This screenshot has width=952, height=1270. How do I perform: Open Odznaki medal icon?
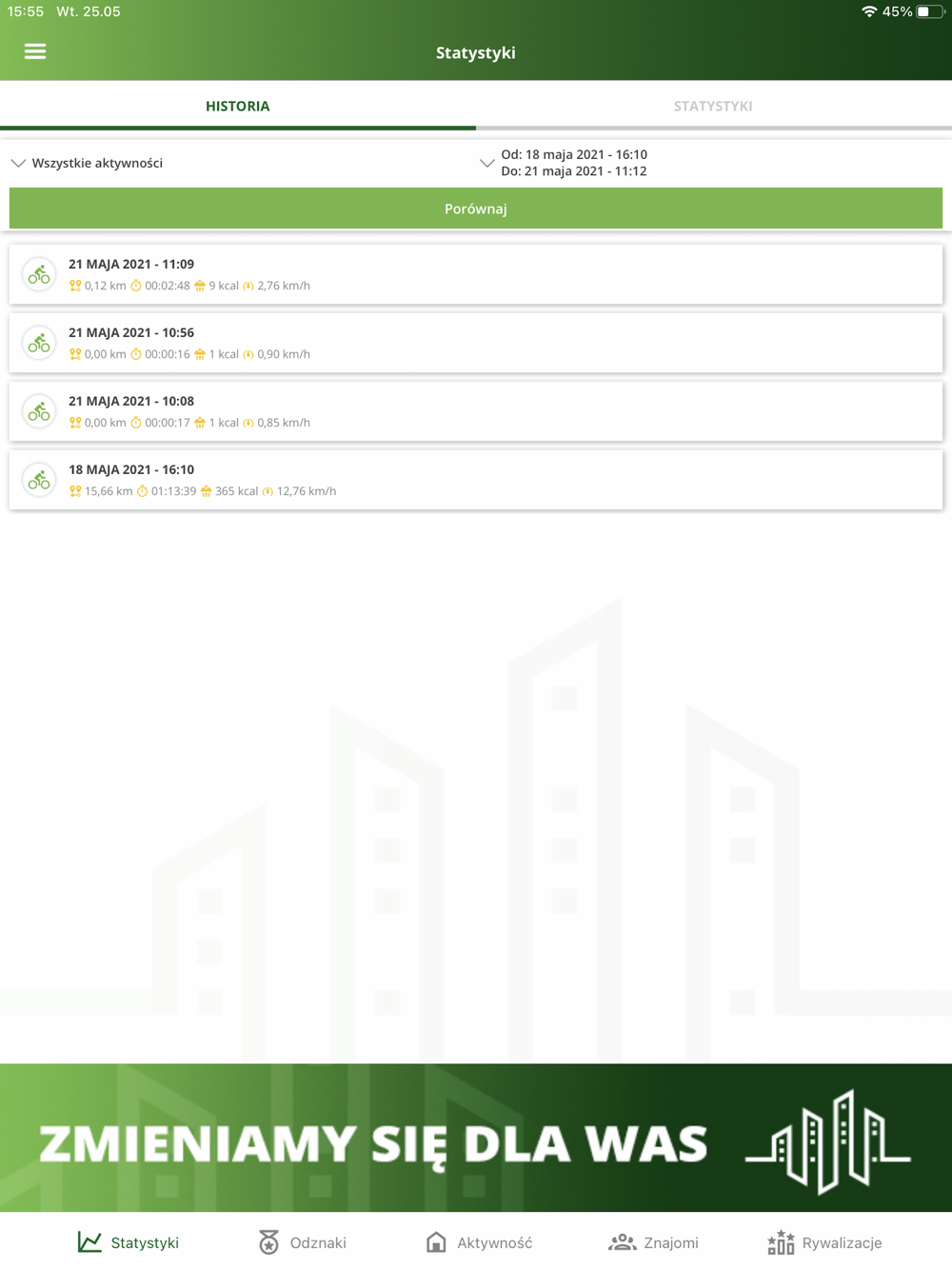click(x=268, y=1241)
